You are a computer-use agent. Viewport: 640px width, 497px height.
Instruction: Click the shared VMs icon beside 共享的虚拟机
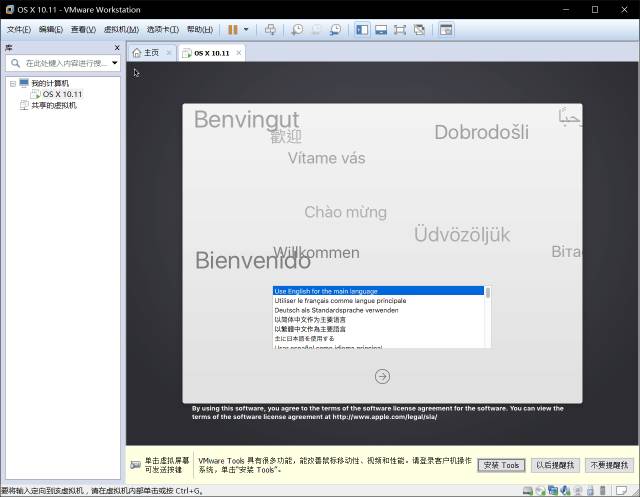(x=24, y=105)
